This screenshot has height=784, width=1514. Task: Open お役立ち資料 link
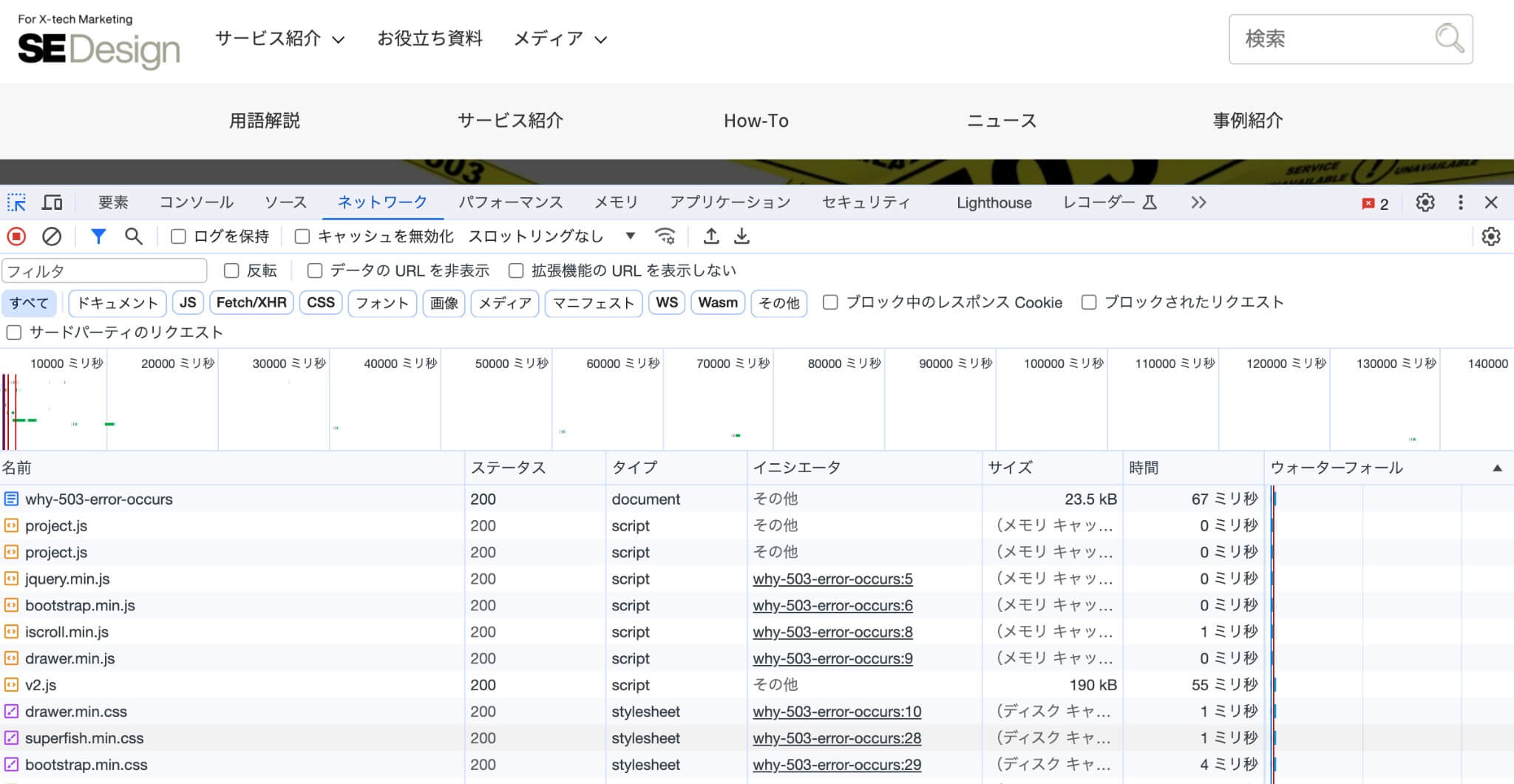(x=430, y=38)
